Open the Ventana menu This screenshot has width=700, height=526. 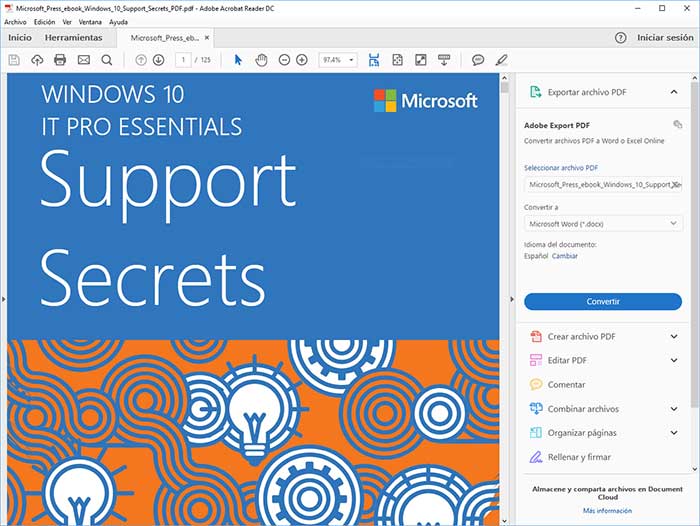click(90, 22)
